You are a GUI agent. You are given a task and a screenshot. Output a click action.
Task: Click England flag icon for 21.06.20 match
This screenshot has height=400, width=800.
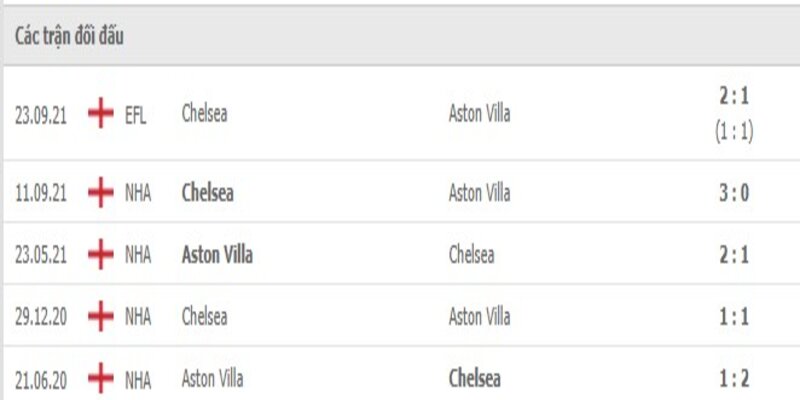[101, 379]
